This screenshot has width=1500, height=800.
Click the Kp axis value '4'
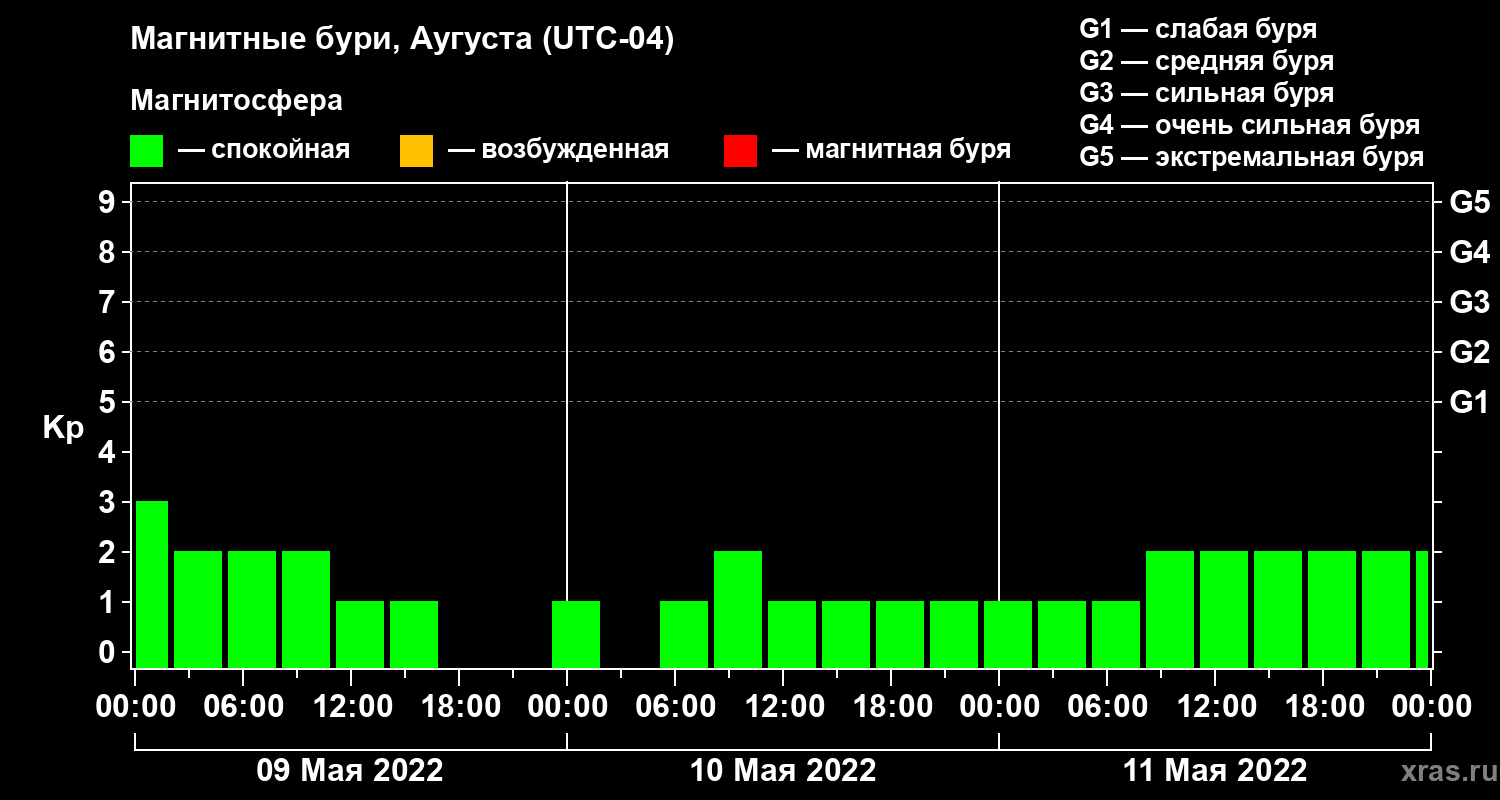click(x=109, y=452)
